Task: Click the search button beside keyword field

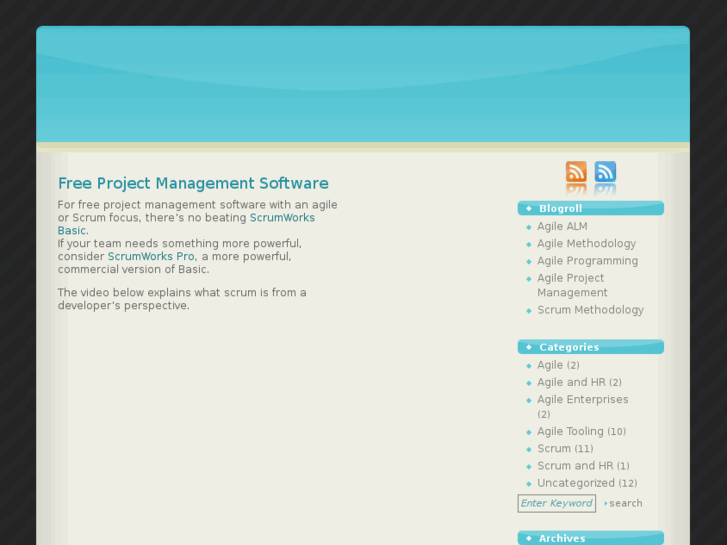Action: pos(623,503)
